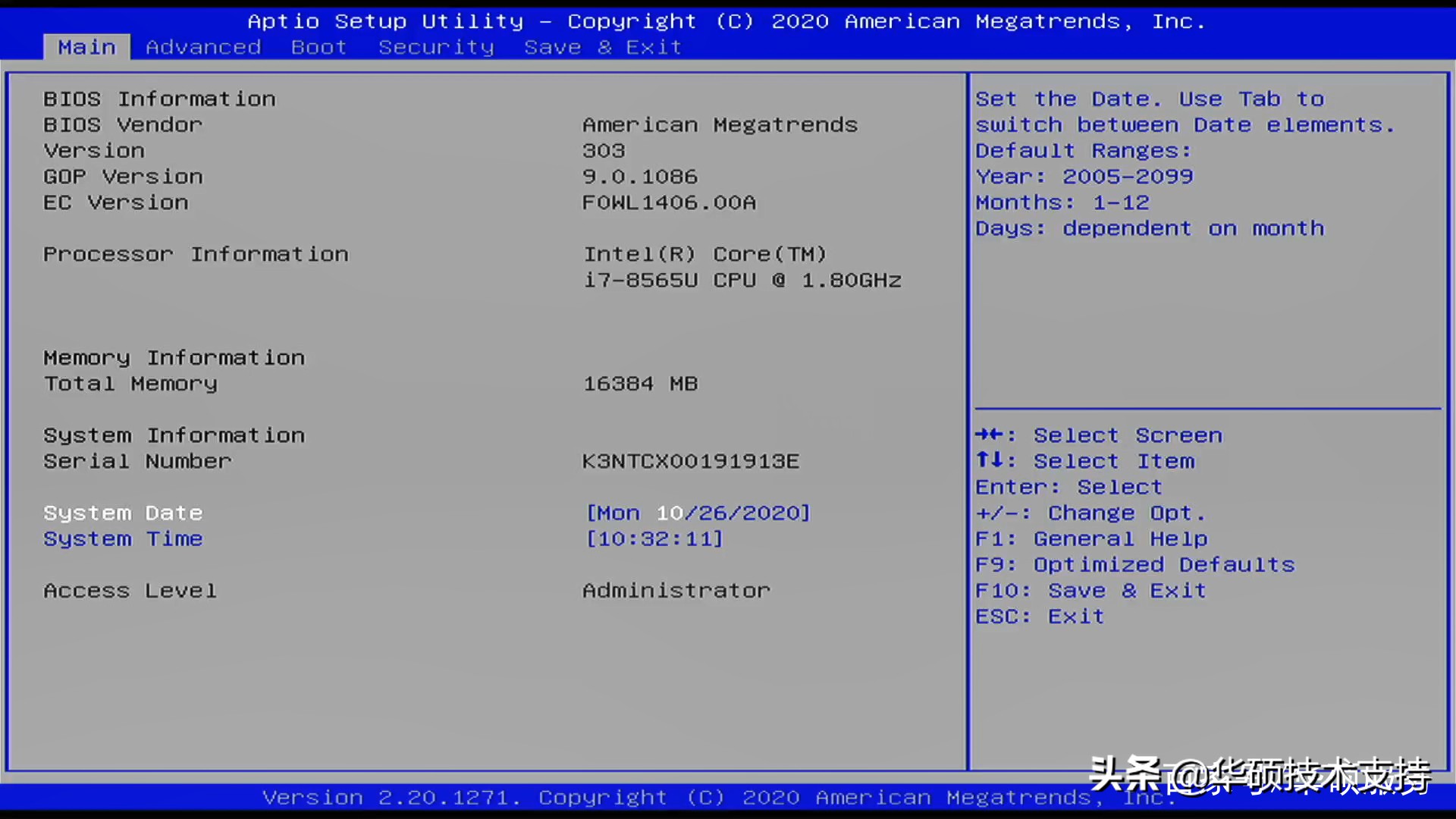Select BIOS Version field
This screenshot has width=1456, height=819.
click(x=94, y=150)
